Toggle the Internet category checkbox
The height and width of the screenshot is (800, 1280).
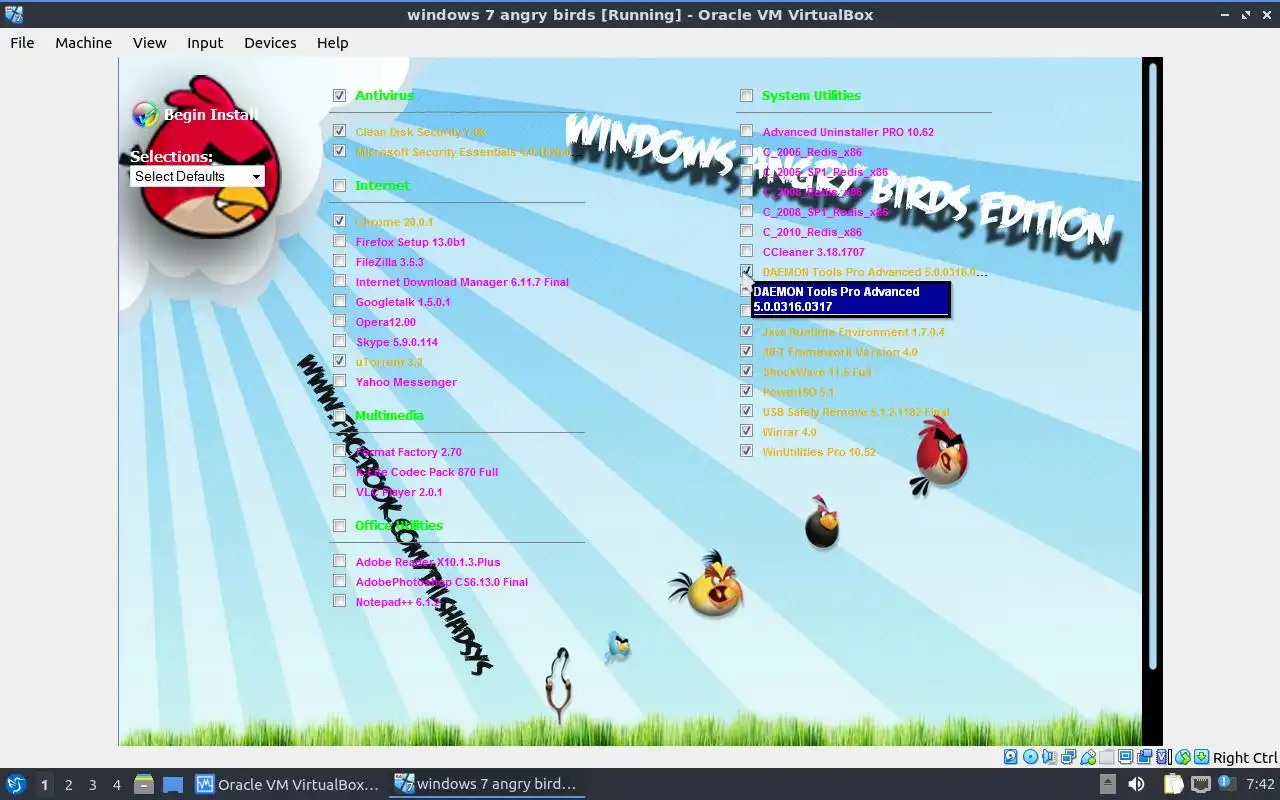pyautogui.click(x=340, y=186)
